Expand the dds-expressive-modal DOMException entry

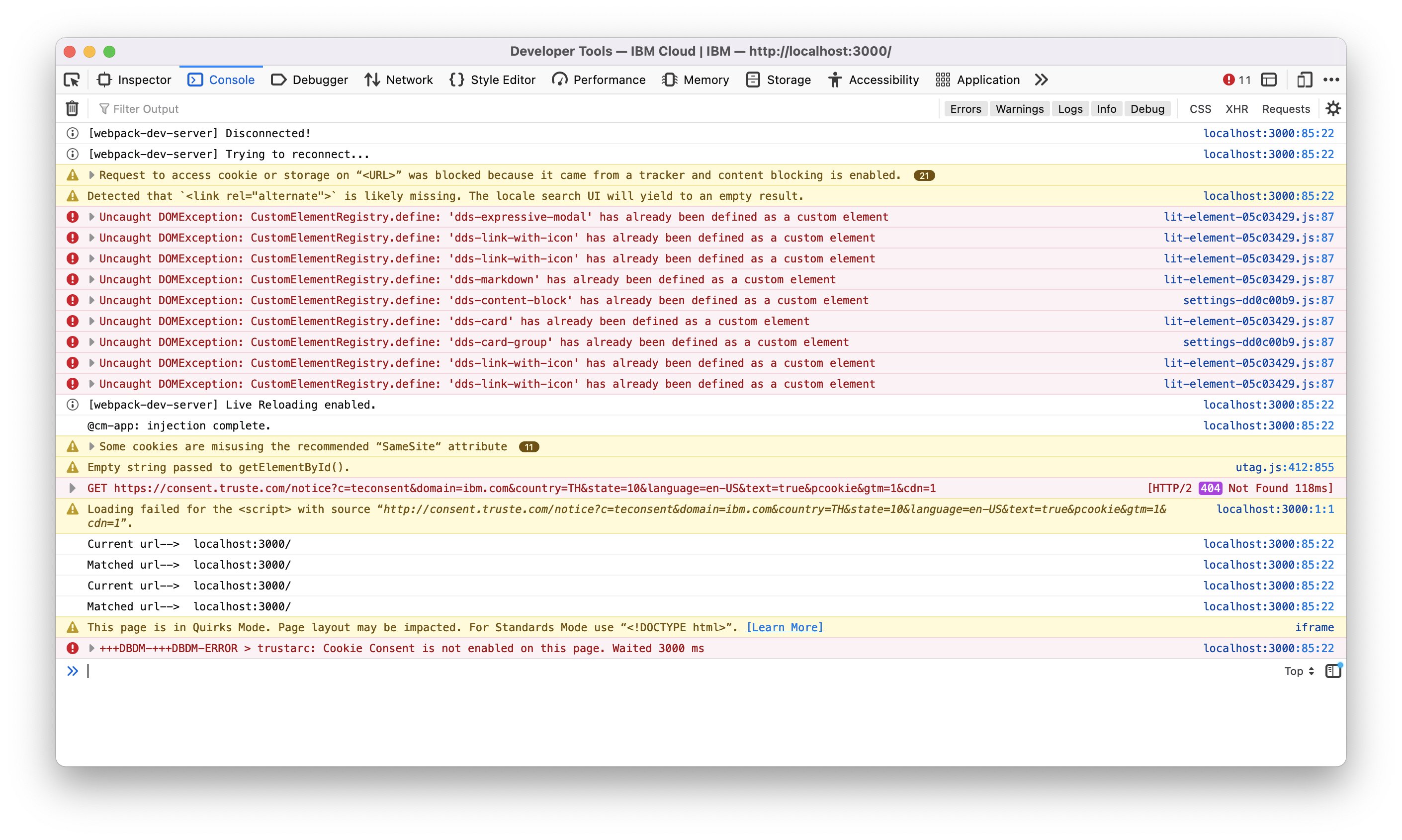(91, 217)
